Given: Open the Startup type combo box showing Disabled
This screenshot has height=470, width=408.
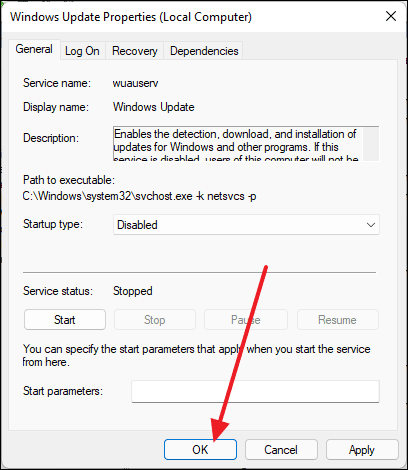Looking at the screenshot, I should [246, 225].
